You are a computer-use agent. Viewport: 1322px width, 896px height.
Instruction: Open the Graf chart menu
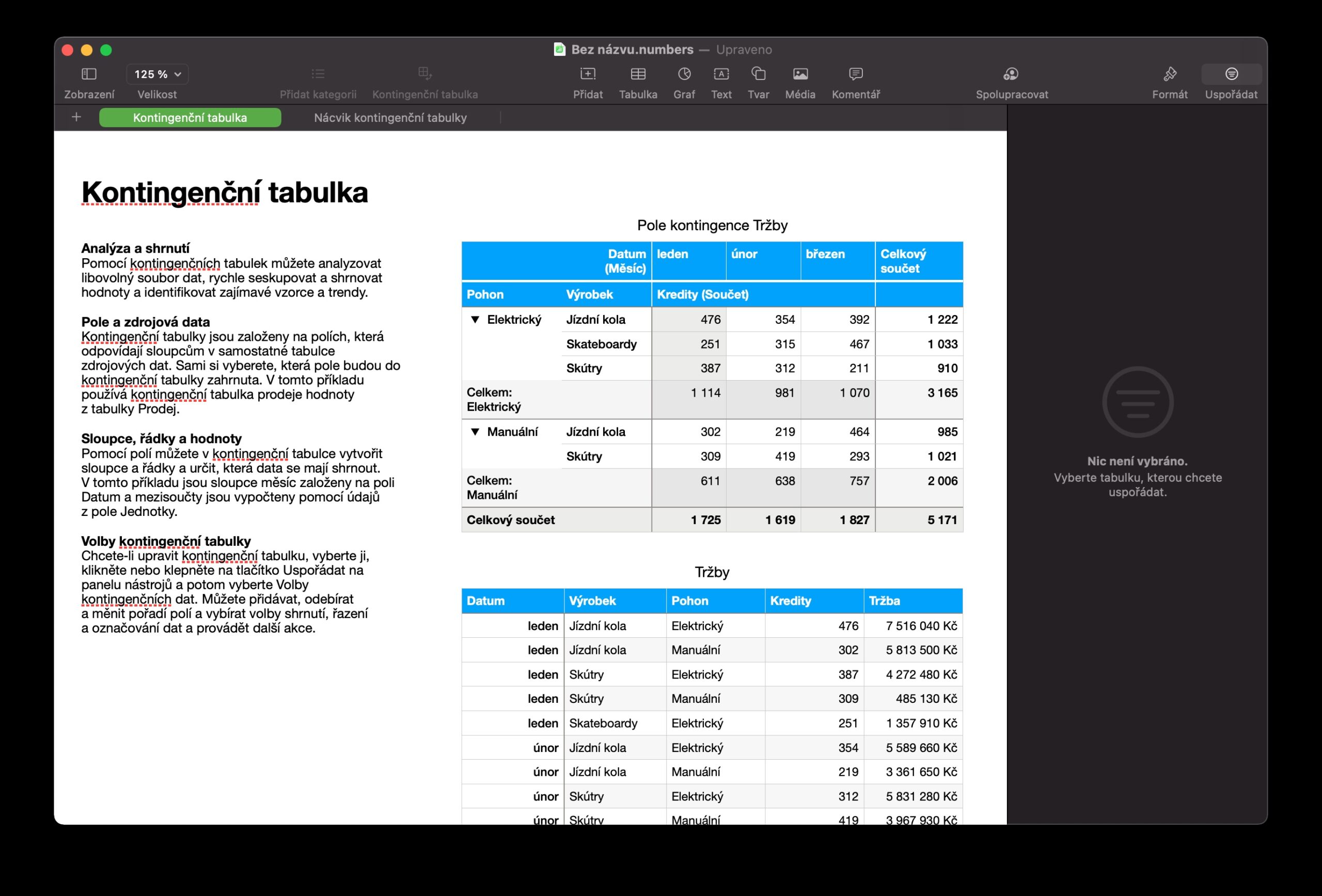pos(684,74)
